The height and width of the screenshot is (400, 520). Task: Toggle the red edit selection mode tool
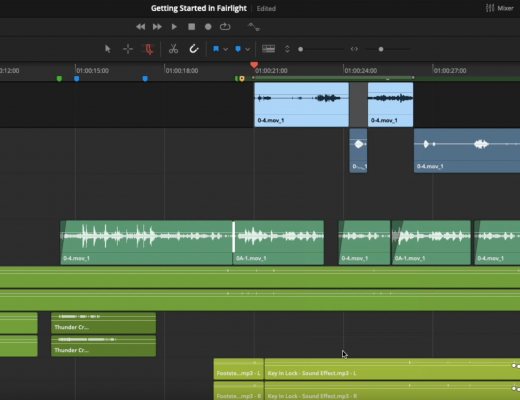[x=148, y=49]
